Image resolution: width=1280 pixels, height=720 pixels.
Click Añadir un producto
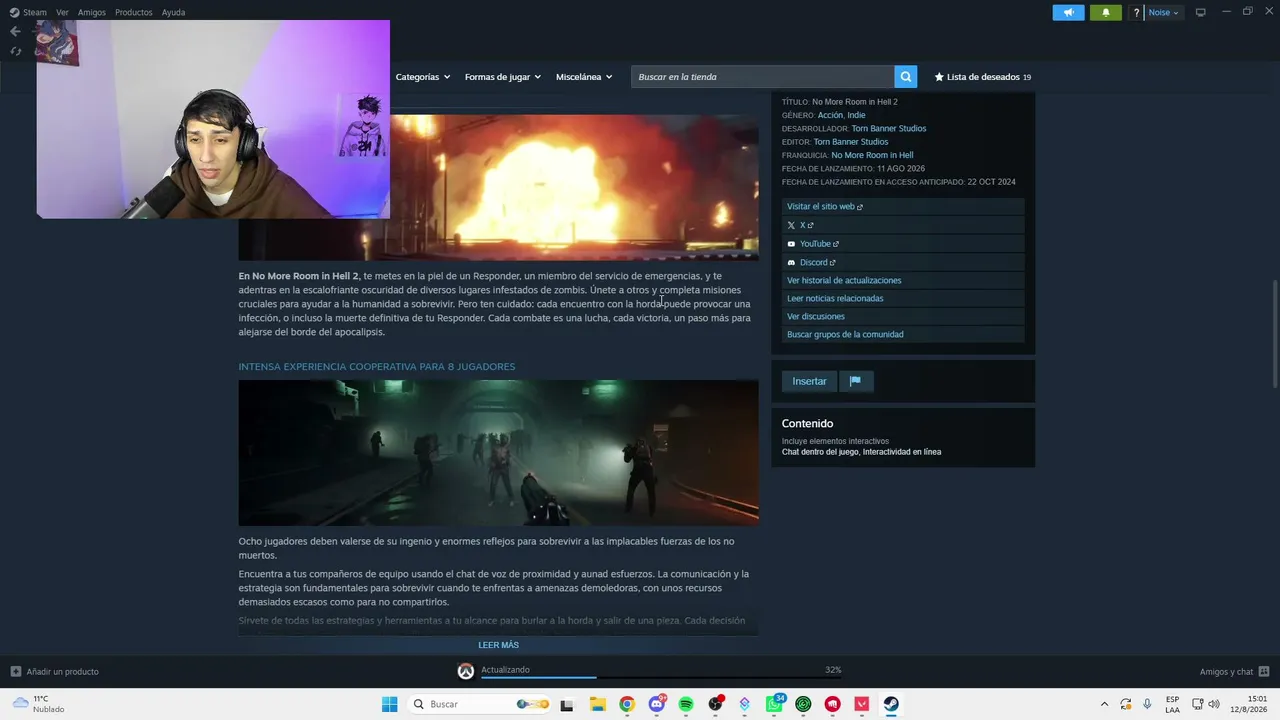pyautogui.click(x=55, y=671)
